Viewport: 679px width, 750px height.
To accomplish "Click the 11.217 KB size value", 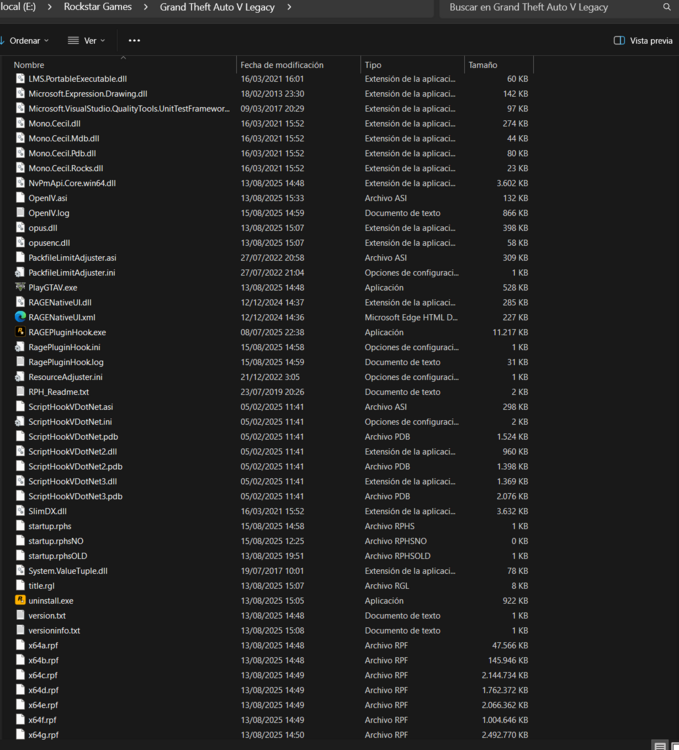I will [x=510, y=332].
